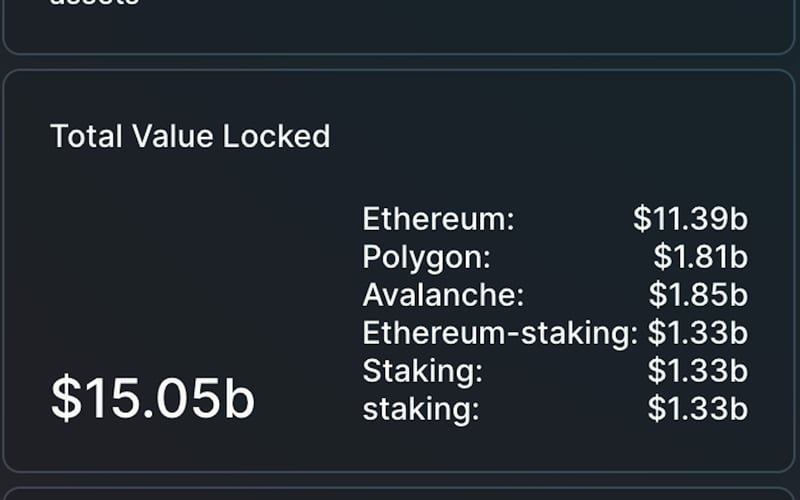This screenshot has width=800, height=500.
Task: Select the Avalanche: chain label
Action: point(440,295)
